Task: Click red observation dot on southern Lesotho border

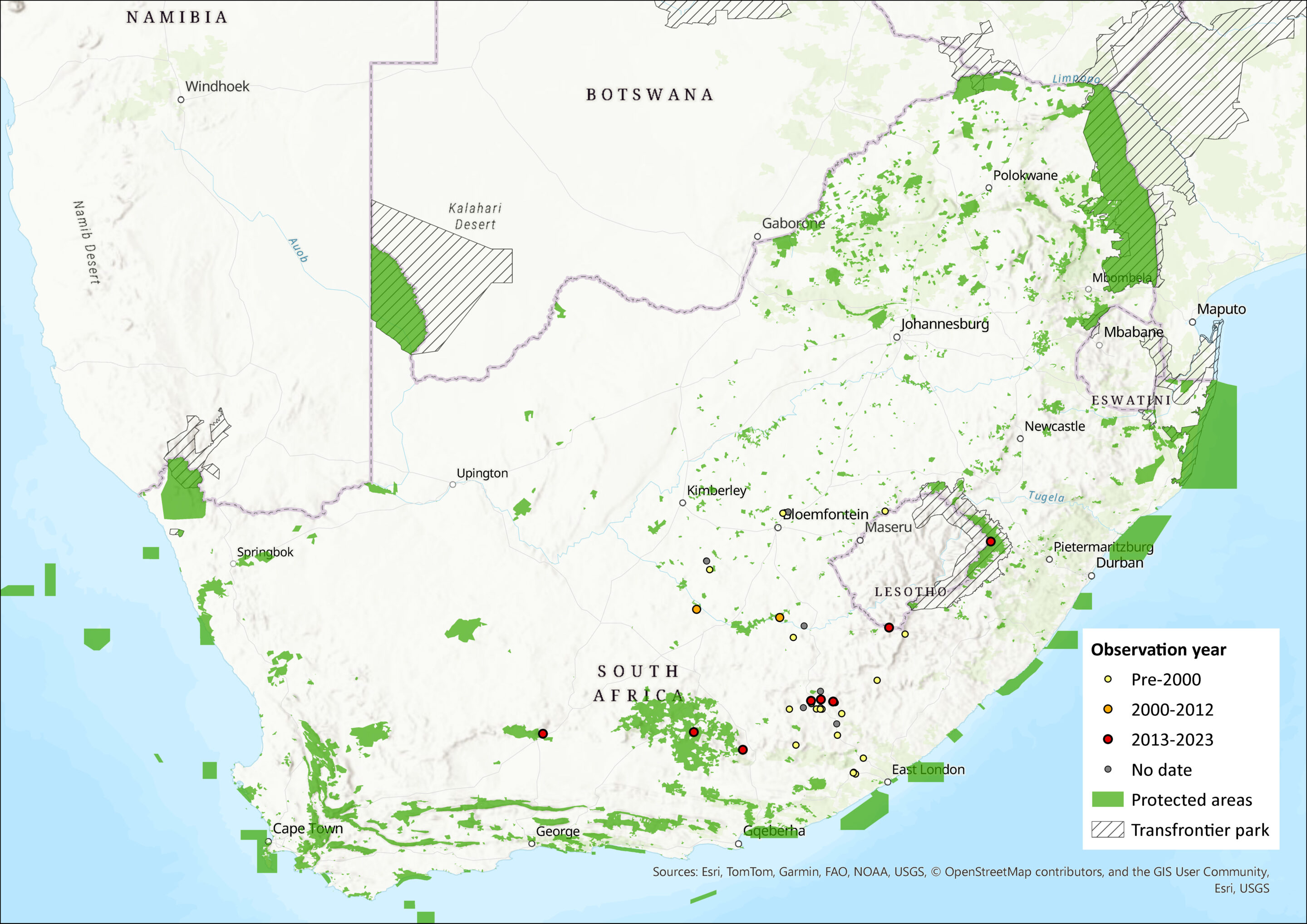Action: (889, 627)
